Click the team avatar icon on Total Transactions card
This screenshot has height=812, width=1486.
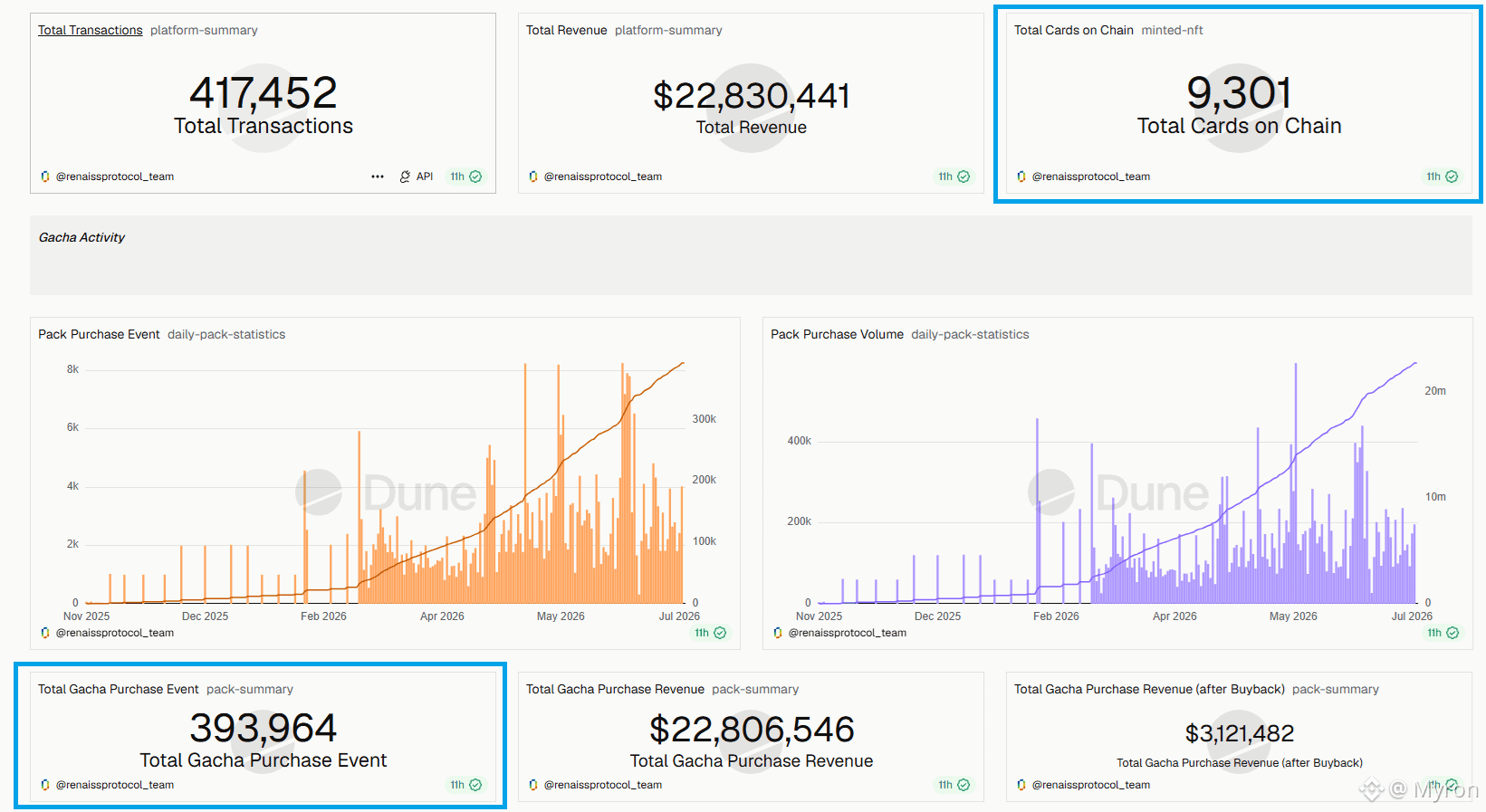coord(45,177)
